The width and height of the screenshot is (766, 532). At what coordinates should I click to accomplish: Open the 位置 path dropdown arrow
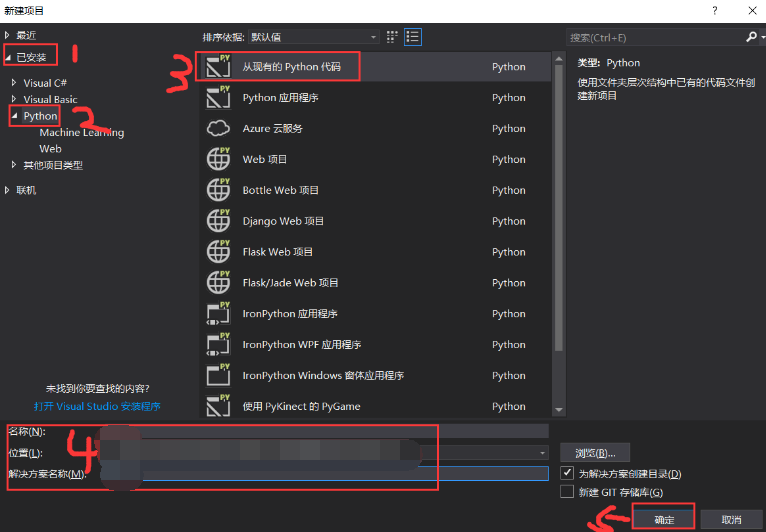pyautogui.click(x=542, y=453)
